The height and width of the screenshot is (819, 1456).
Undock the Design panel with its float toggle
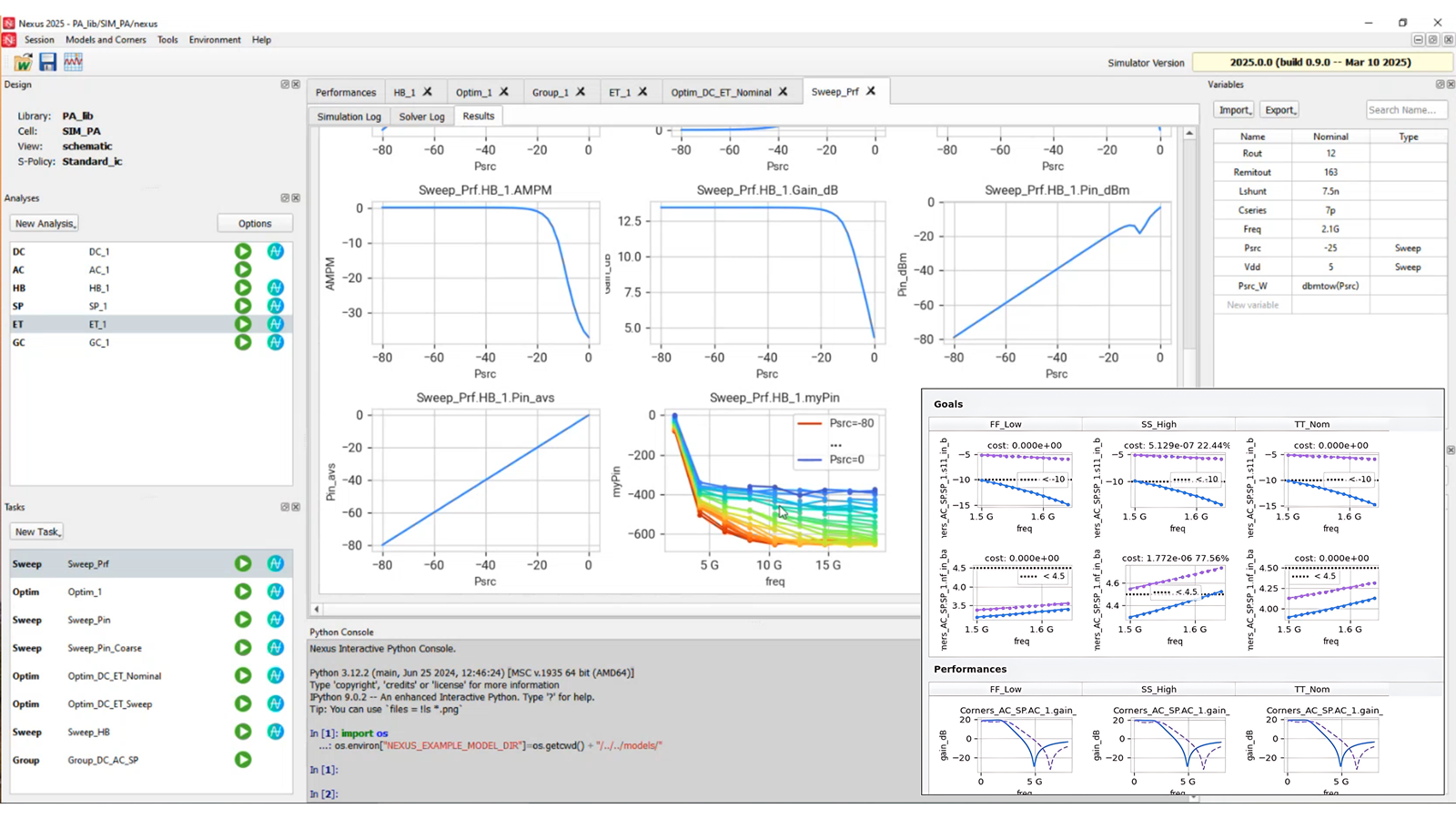(x=284, y=84)
